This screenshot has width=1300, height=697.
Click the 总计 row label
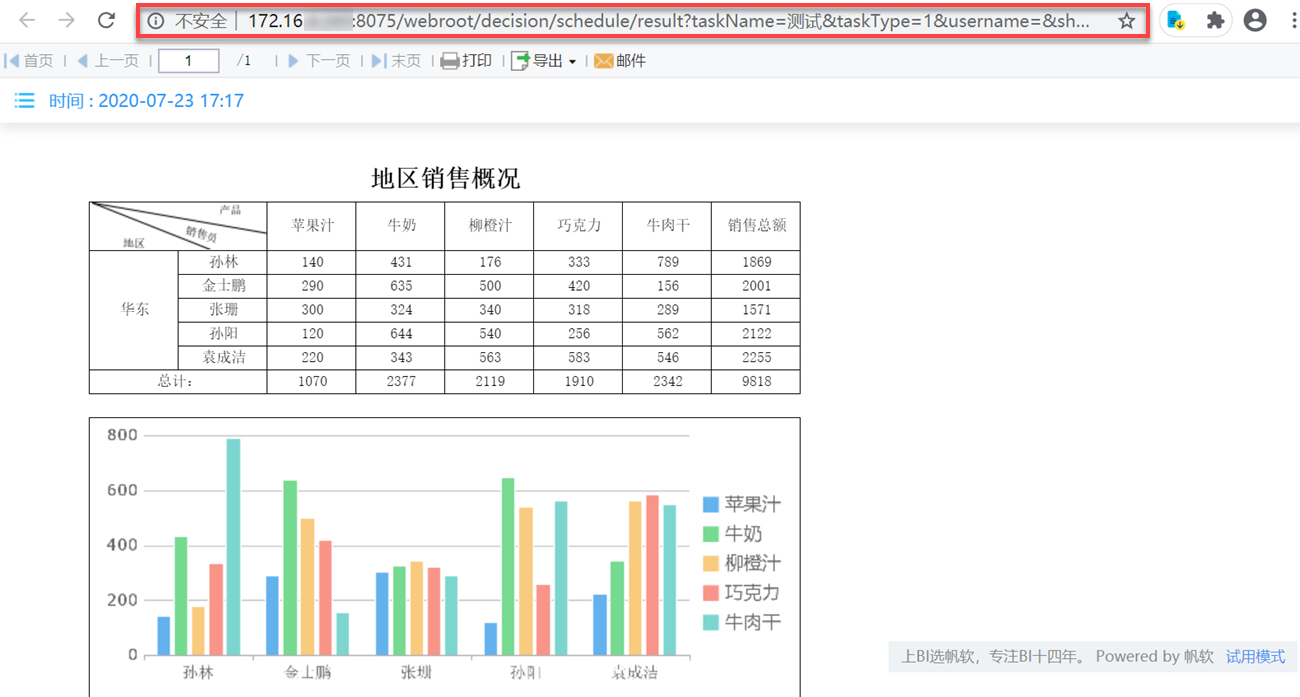pyautogui.click(x=179, y=382)
